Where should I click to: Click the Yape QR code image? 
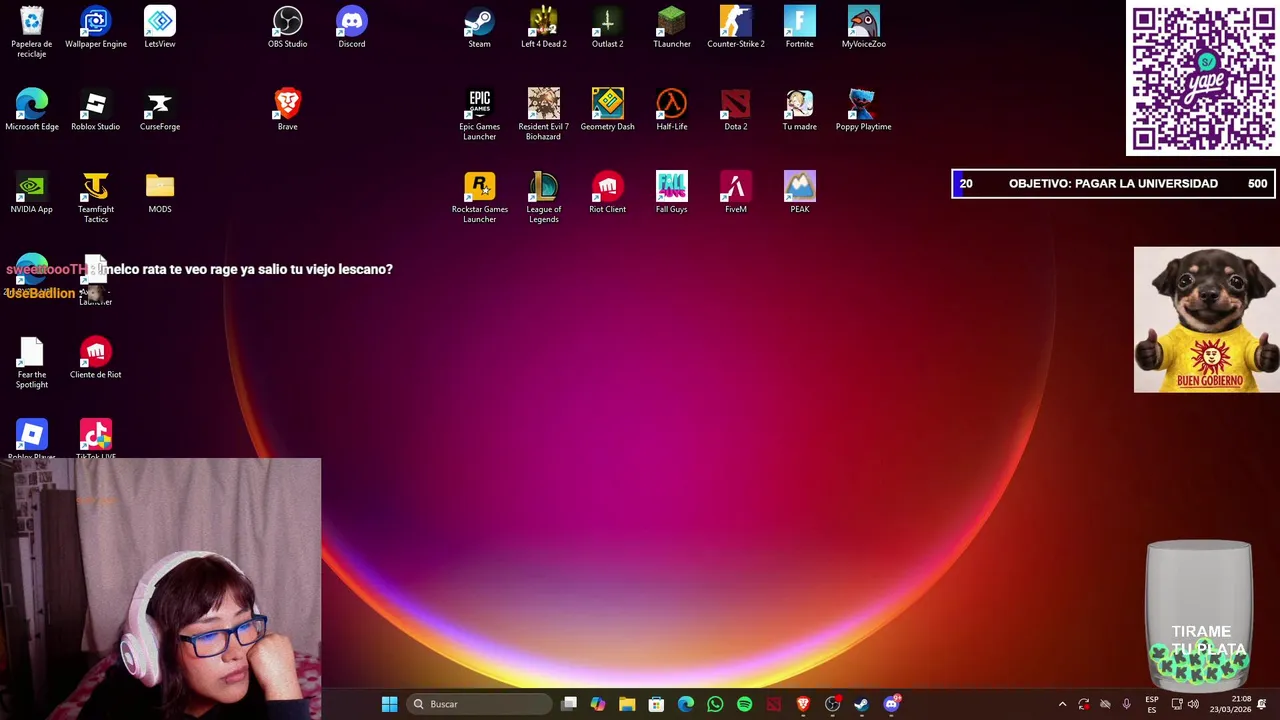pyautogui.click(x=1203, y=78)
